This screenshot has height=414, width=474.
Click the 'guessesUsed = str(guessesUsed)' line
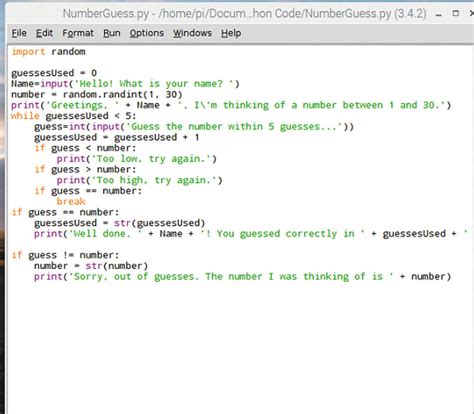[x=119, y=223]
